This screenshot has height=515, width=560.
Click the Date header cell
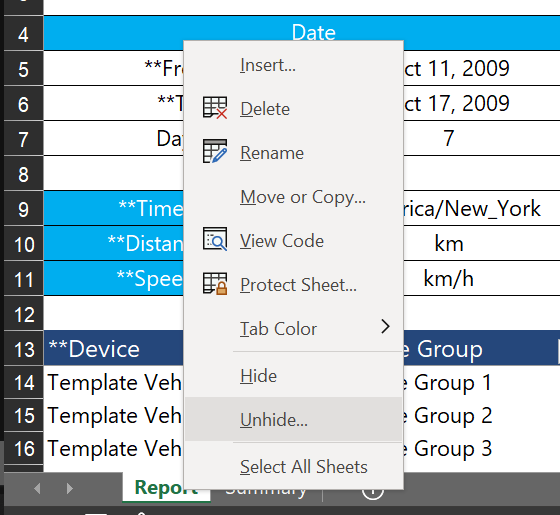(302, 29)
